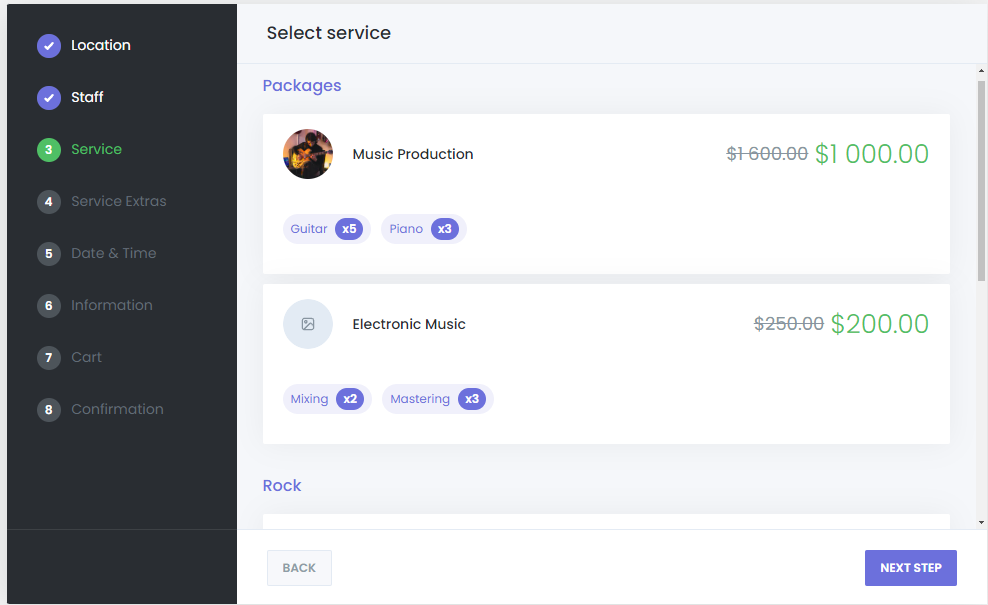The height and width of the screenshot is (605, 988).
Task: Click the Service Extras step circle icon
Action: (x=48, y=201)
